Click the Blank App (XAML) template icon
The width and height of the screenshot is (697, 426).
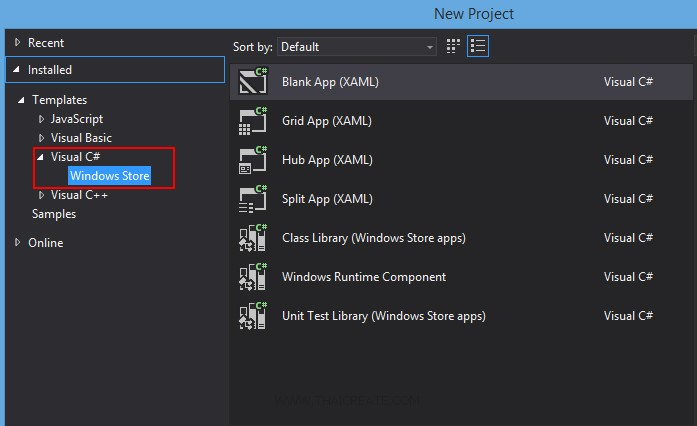[252, 82]
